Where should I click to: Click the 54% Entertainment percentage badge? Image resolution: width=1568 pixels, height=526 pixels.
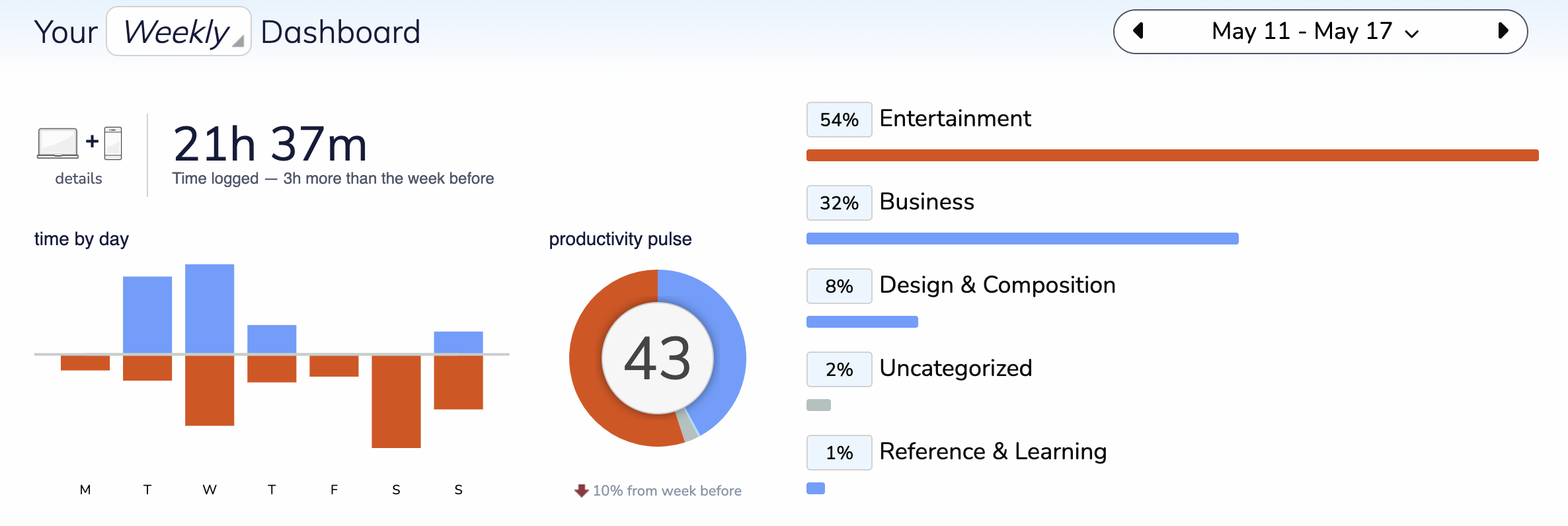click(840, 120)
